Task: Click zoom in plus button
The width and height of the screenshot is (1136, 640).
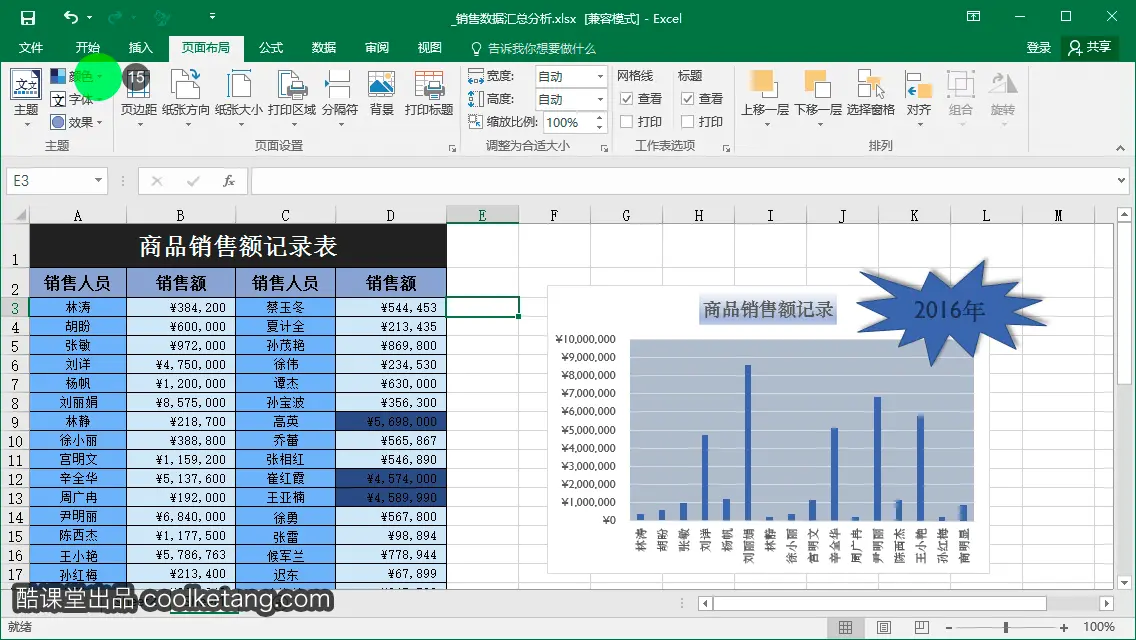Action: tap(1064, 628)
